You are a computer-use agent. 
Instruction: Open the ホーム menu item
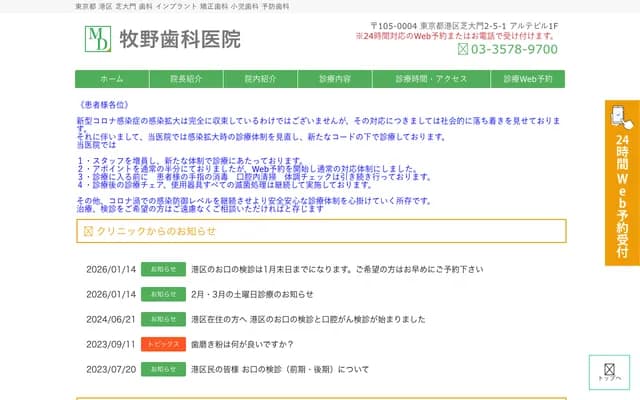(x=112, y=79)
